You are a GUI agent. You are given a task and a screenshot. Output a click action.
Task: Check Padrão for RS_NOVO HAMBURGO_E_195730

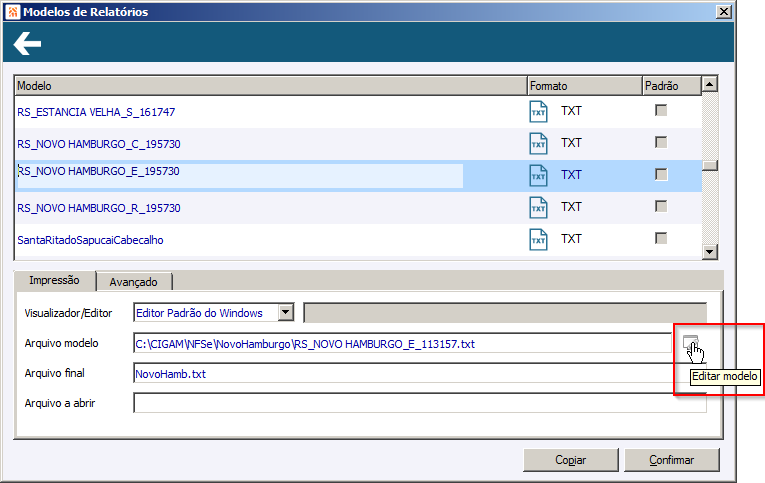click(661, 174)
